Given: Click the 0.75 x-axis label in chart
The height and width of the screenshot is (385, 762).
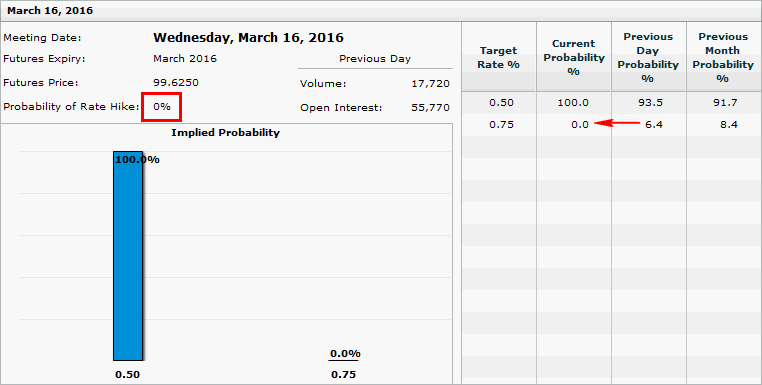Looking at the screenshot, I should click(x=344, y=374).
